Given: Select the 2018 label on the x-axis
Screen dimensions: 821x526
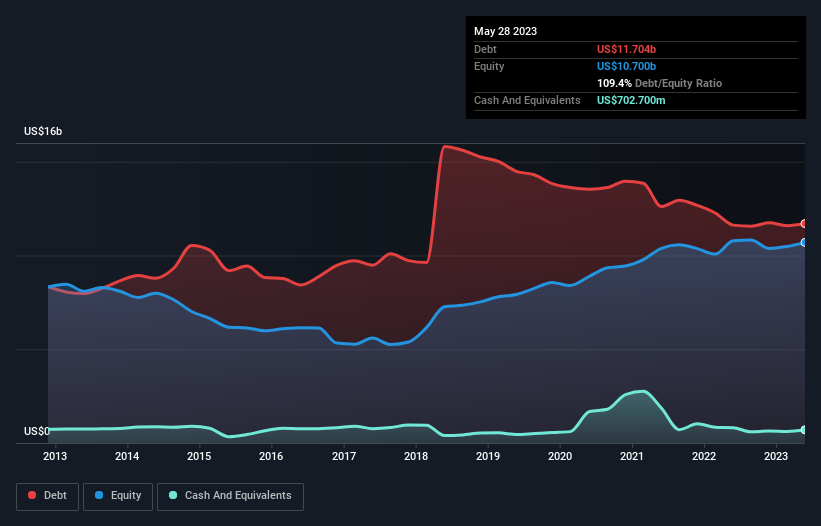Looking at the screenshot, I should [x=416, y=456].
